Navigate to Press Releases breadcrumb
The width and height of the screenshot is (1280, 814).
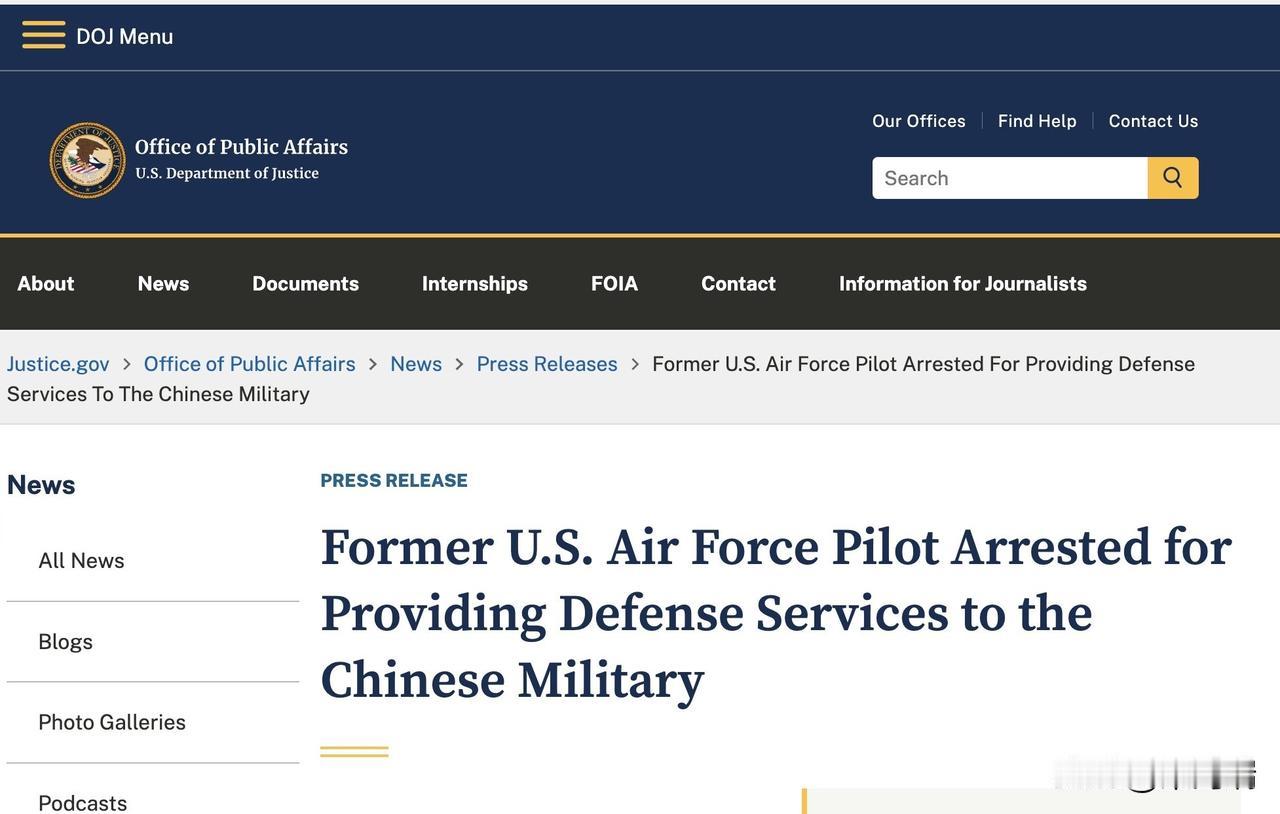[x=547, y=364]
